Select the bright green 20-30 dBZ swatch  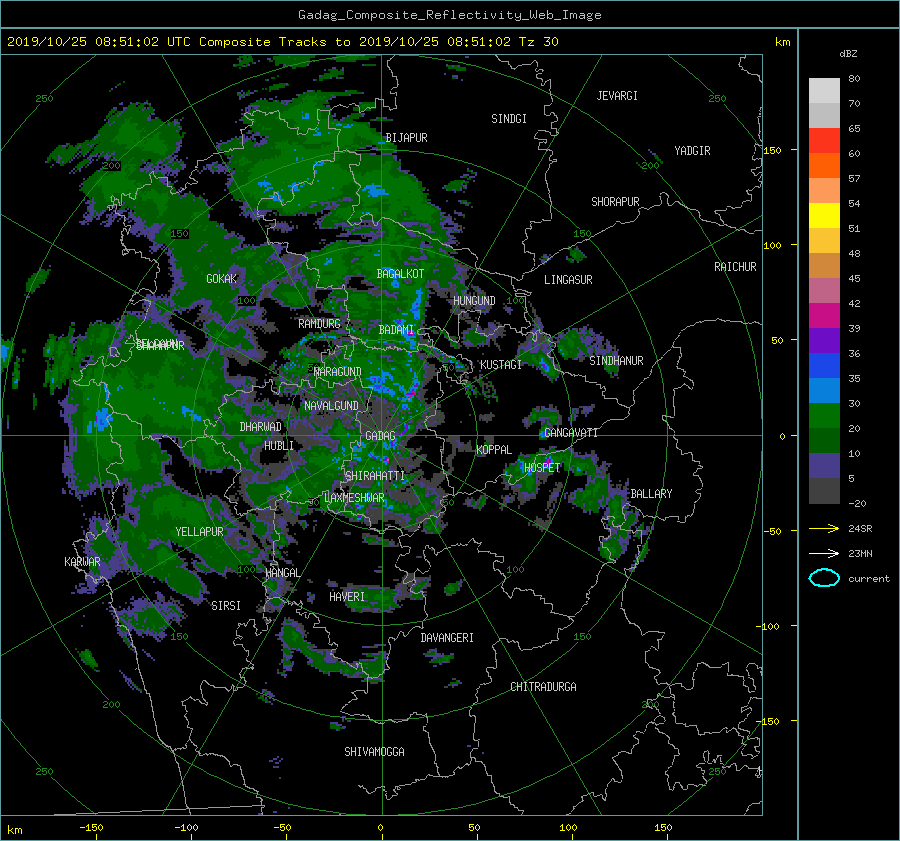pos(824,416)
